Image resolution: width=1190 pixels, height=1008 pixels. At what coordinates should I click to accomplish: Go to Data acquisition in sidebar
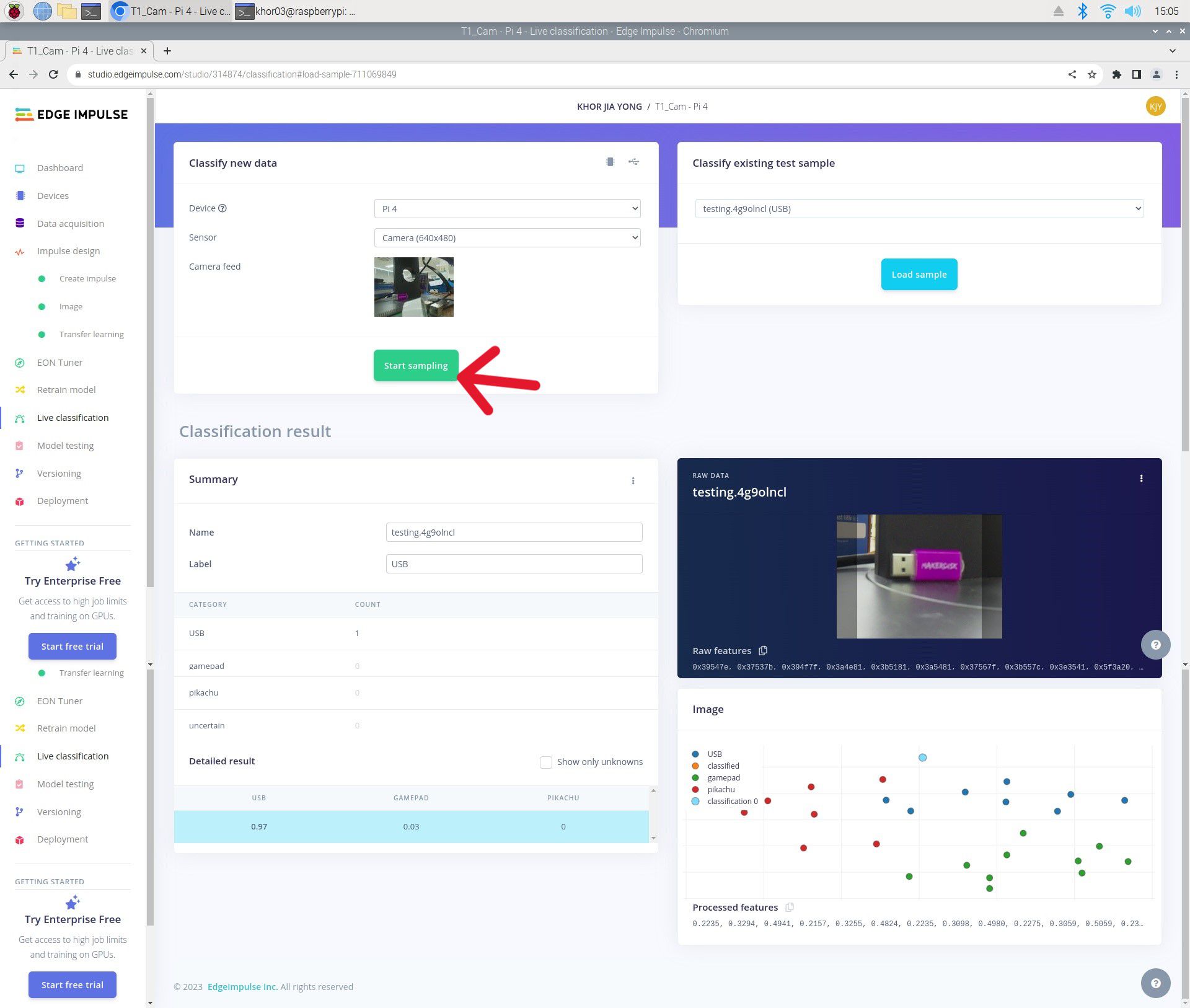[70, 223]
